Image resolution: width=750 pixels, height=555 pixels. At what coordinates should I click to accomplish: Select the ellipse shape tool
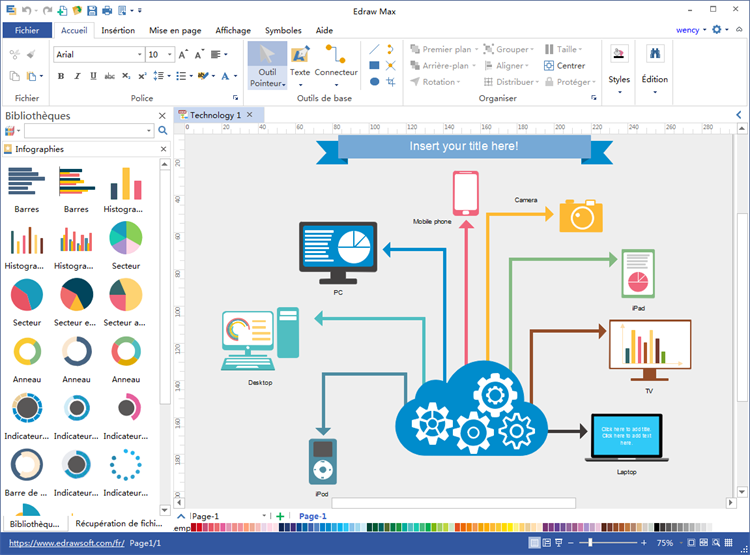[374, 82]
